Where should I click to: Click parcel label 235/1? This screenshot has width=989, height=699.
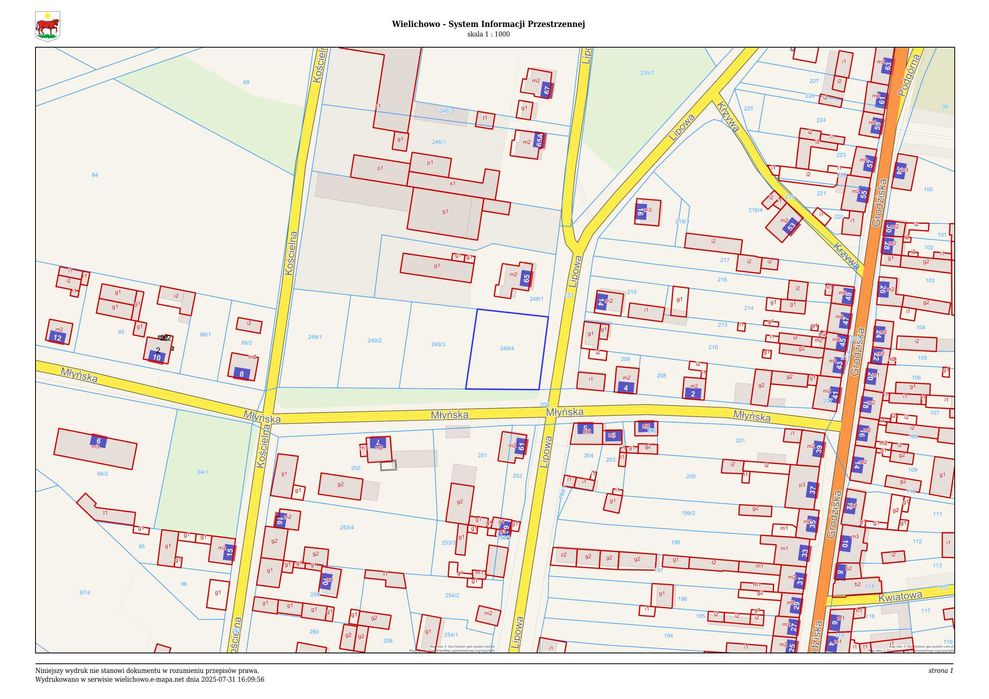click(647, 73)
